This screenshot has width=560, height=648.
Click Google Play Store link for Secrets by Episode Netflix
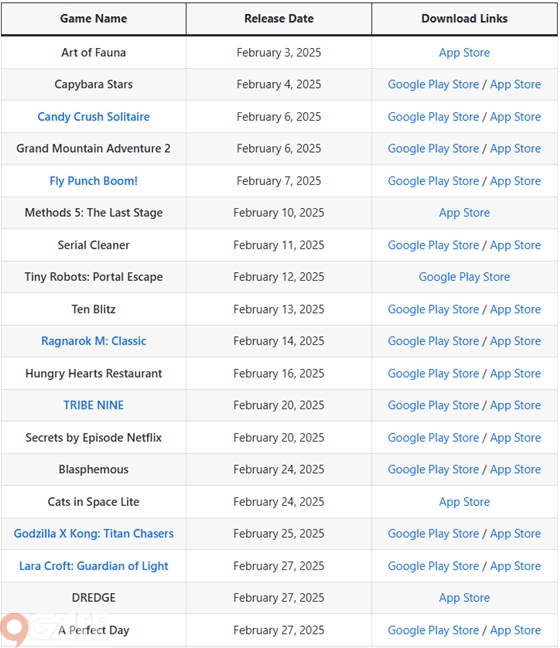pyautogui.click(x=433, y=438)
